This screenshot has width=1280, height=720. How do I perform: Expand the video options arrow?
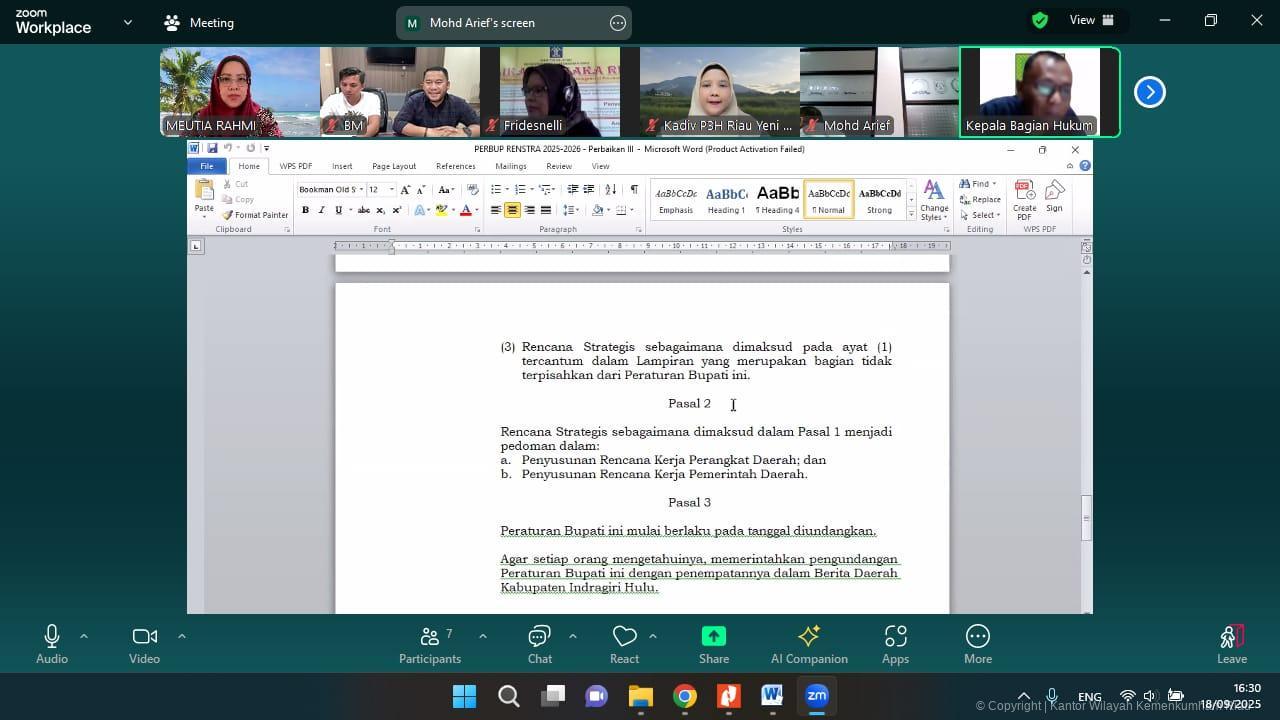click(181, 636)
